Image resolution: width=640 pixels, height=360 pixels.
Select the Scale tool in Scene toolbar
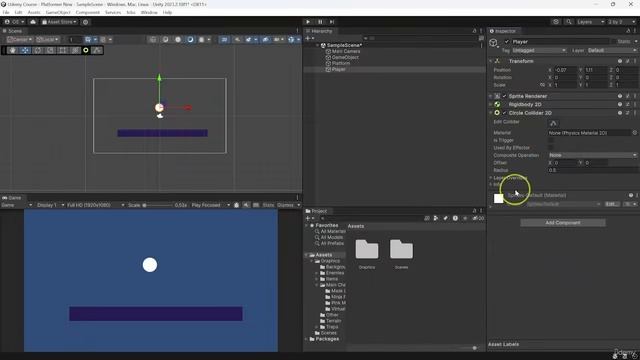[50, 50]
